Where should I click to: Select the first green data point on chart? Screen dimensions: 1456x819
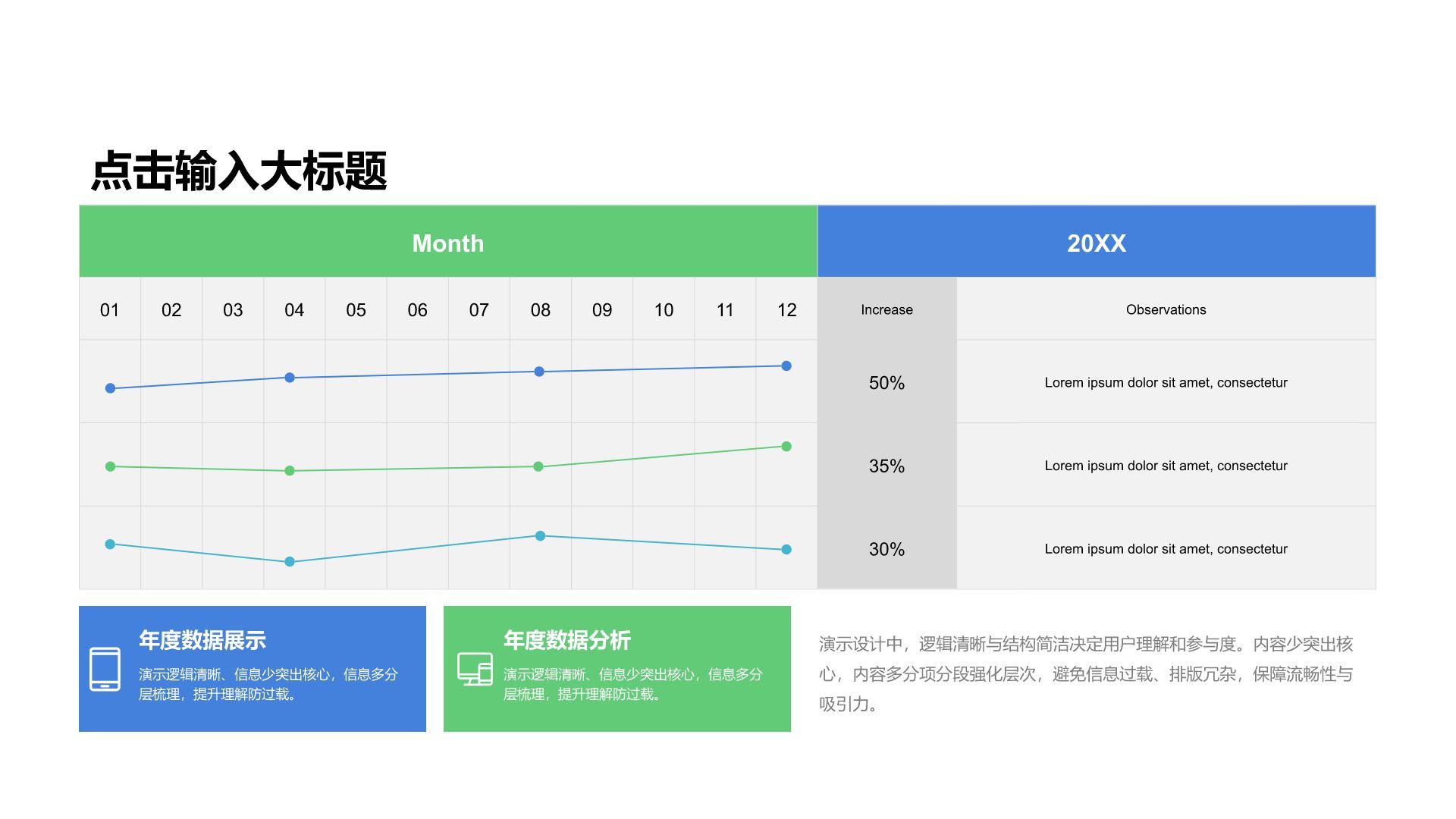(x=111, y=467)
